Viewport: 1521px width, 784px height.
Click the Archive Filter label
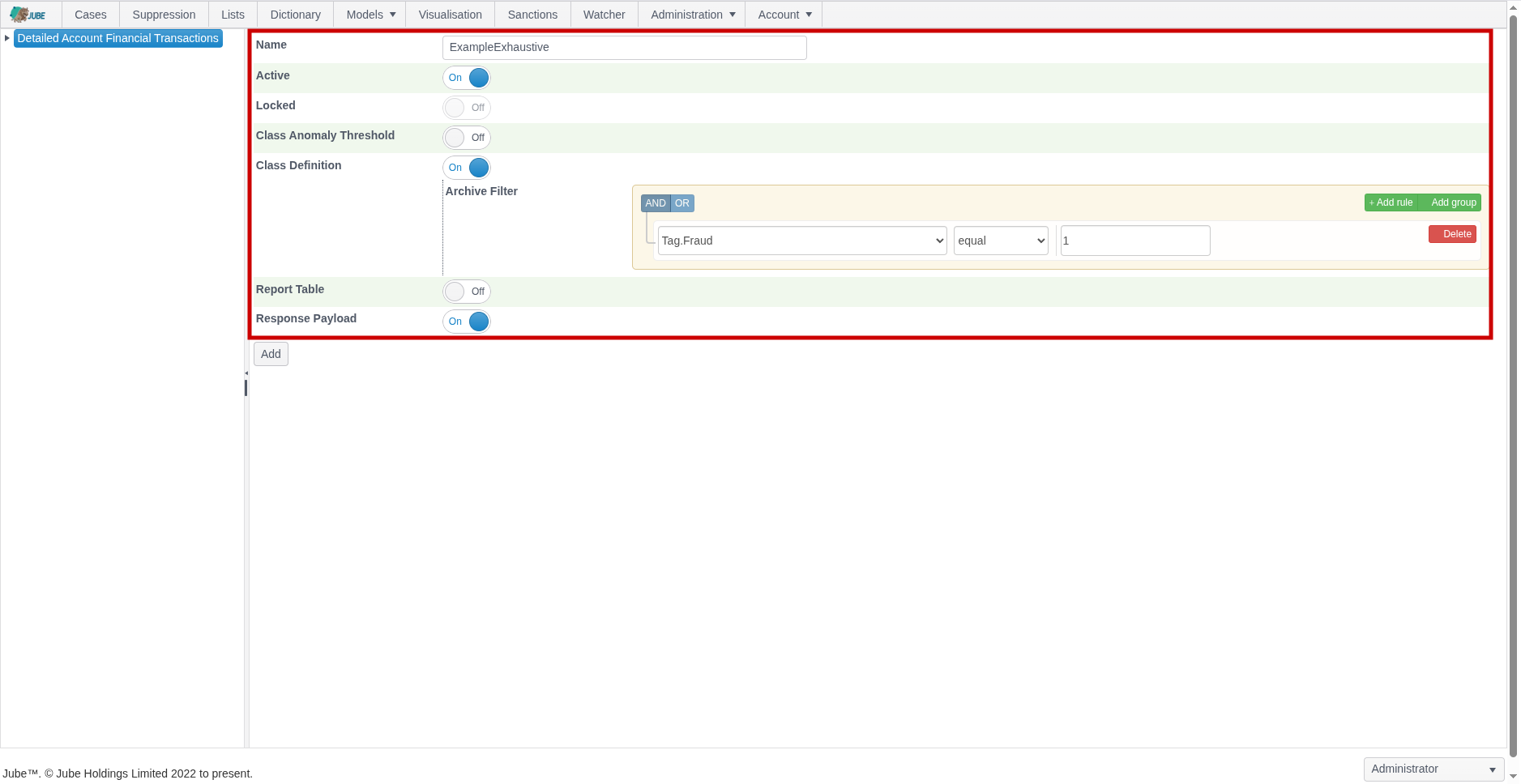[481, 191]
